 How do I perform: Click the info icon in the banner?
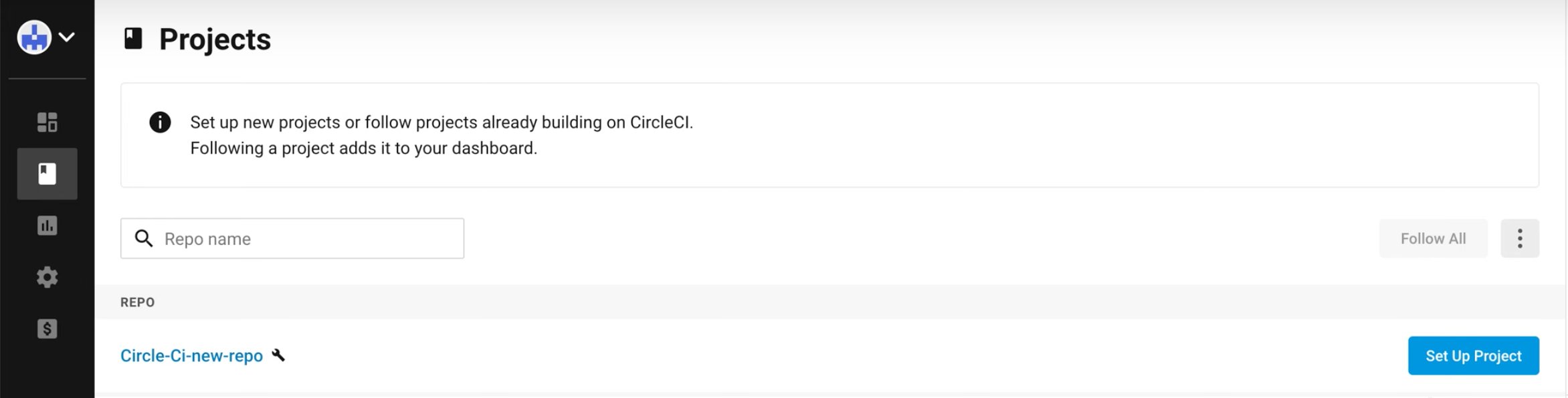(x=160, y=122)
